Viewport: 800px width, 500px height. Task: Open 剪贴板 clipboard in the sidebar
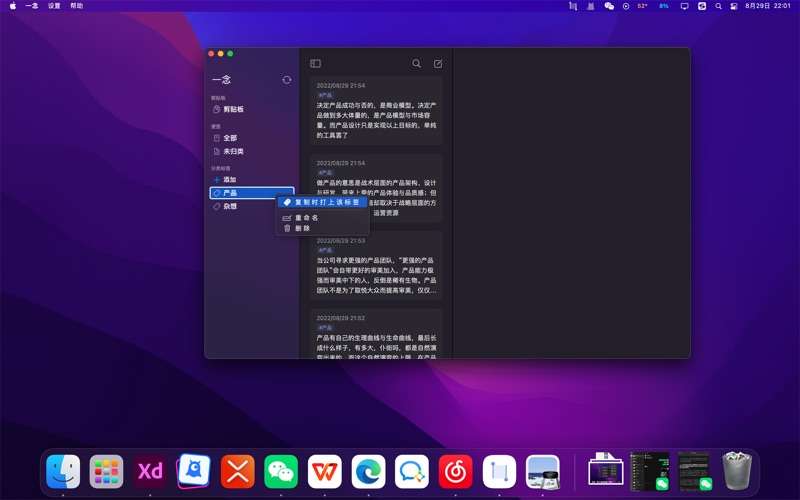(232, 109)
